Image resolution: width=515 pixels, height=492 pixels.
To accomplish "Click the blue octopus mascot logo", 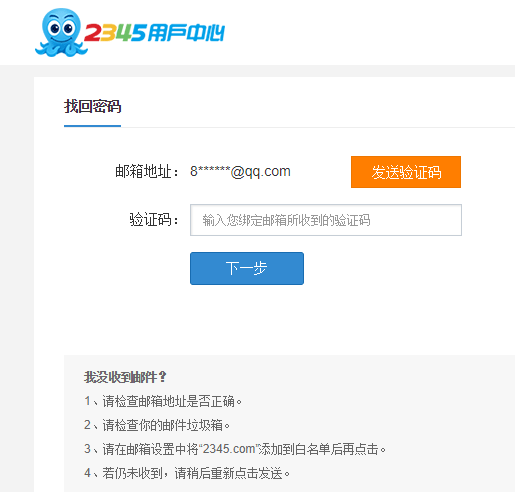I will (61, 32).
